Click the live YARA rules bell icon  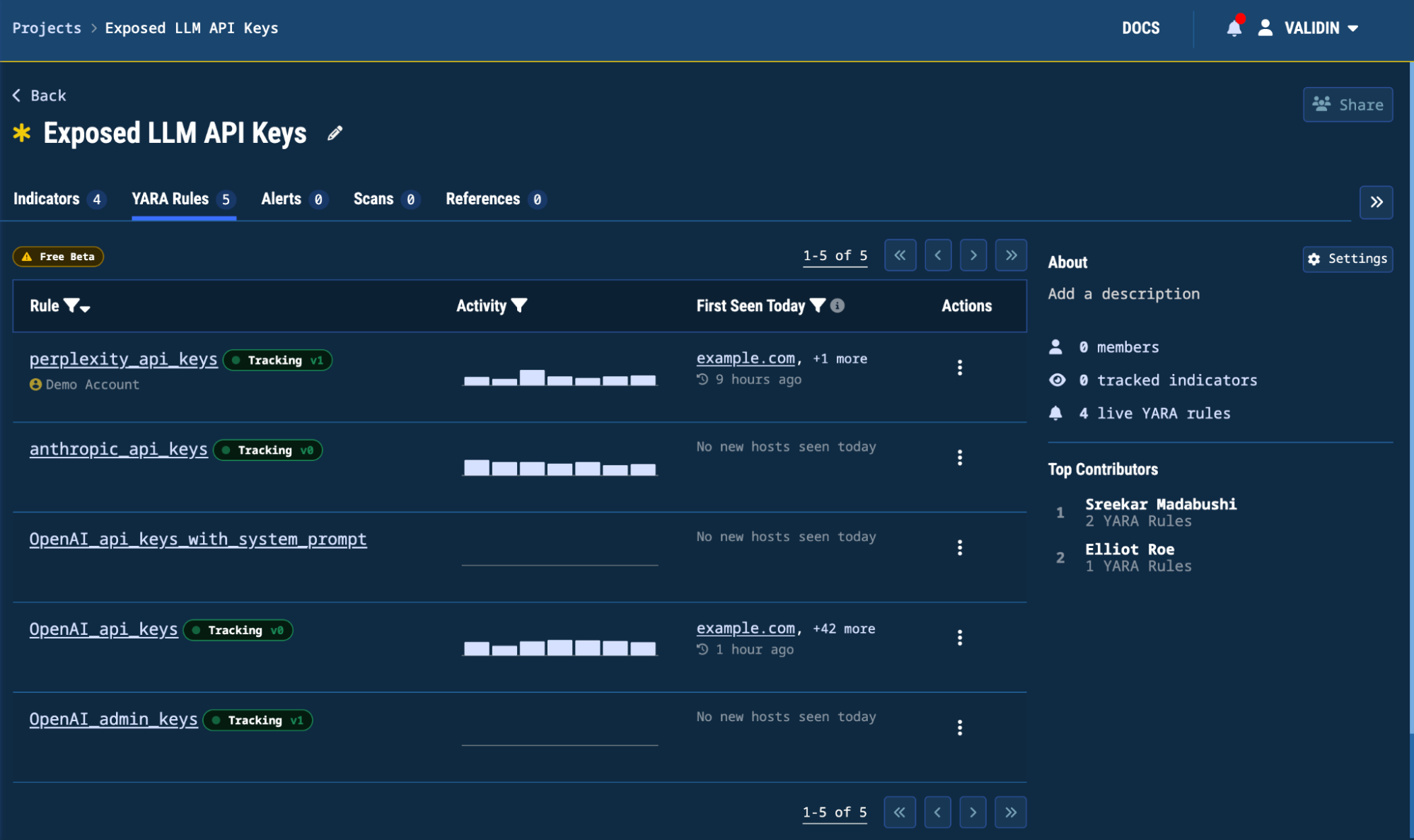[1057, 413]
